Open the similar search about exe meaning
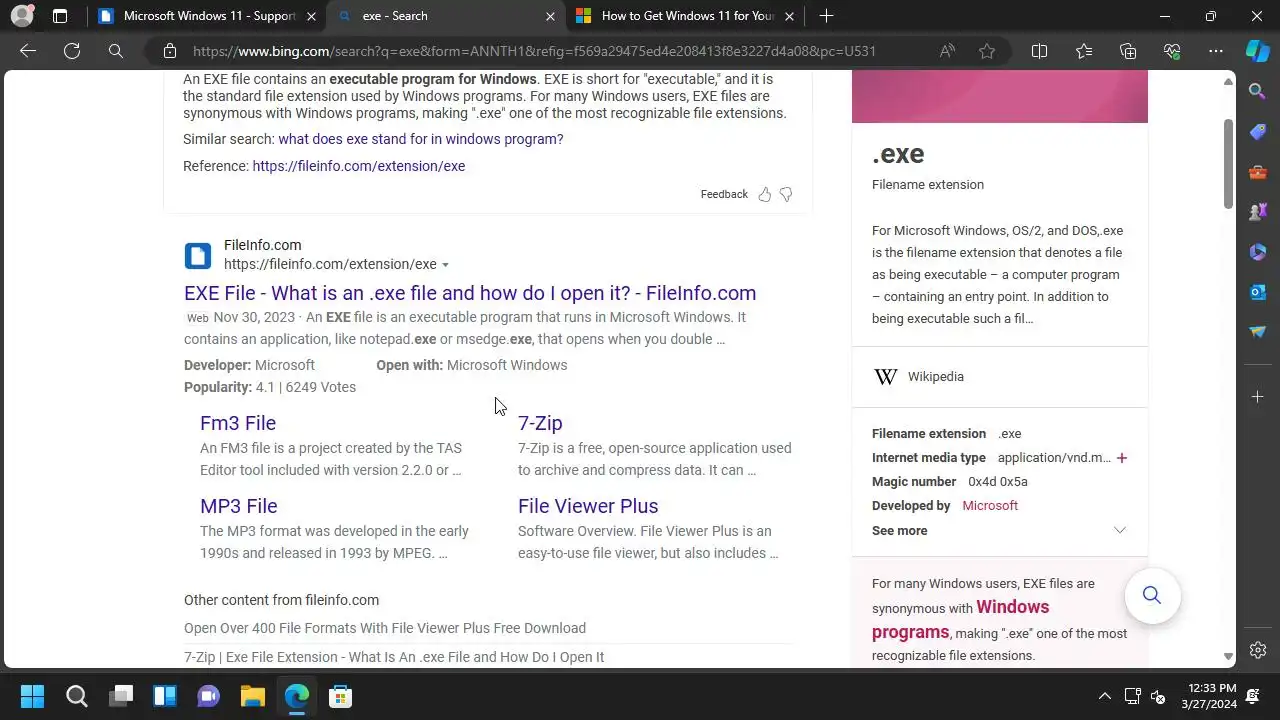 tap(421, 139)
